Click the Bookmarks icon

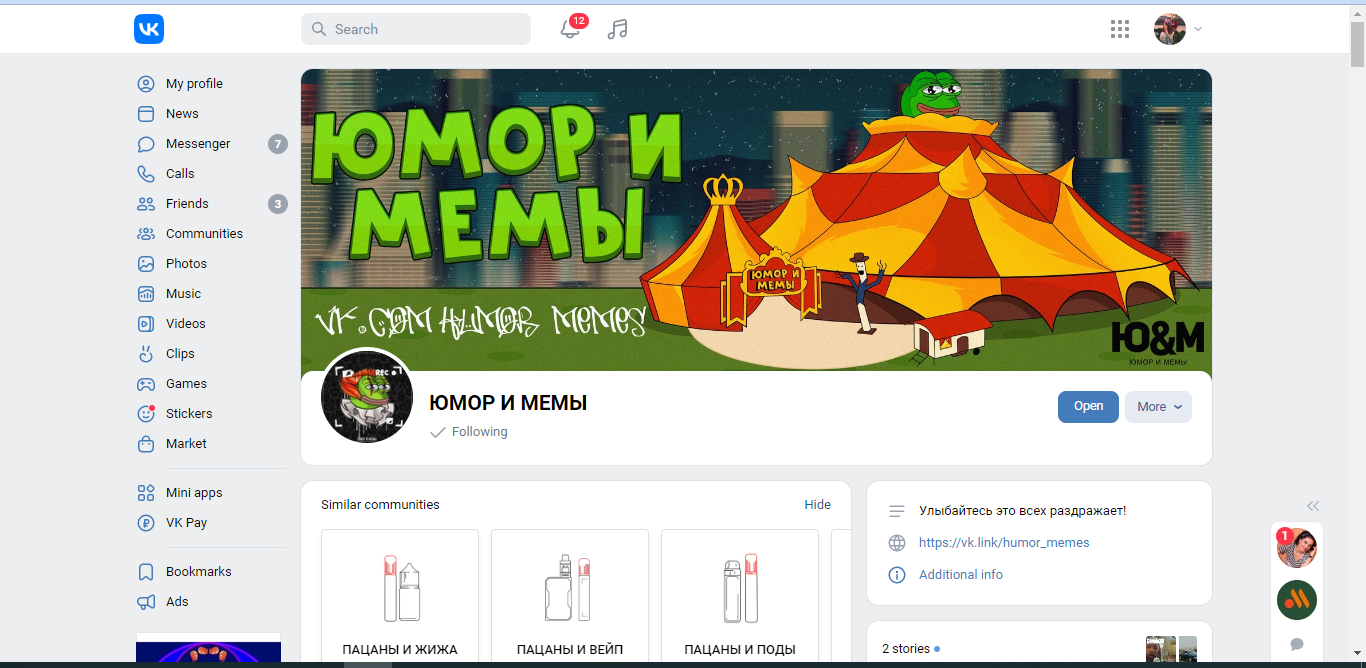[x=146, y=572]
